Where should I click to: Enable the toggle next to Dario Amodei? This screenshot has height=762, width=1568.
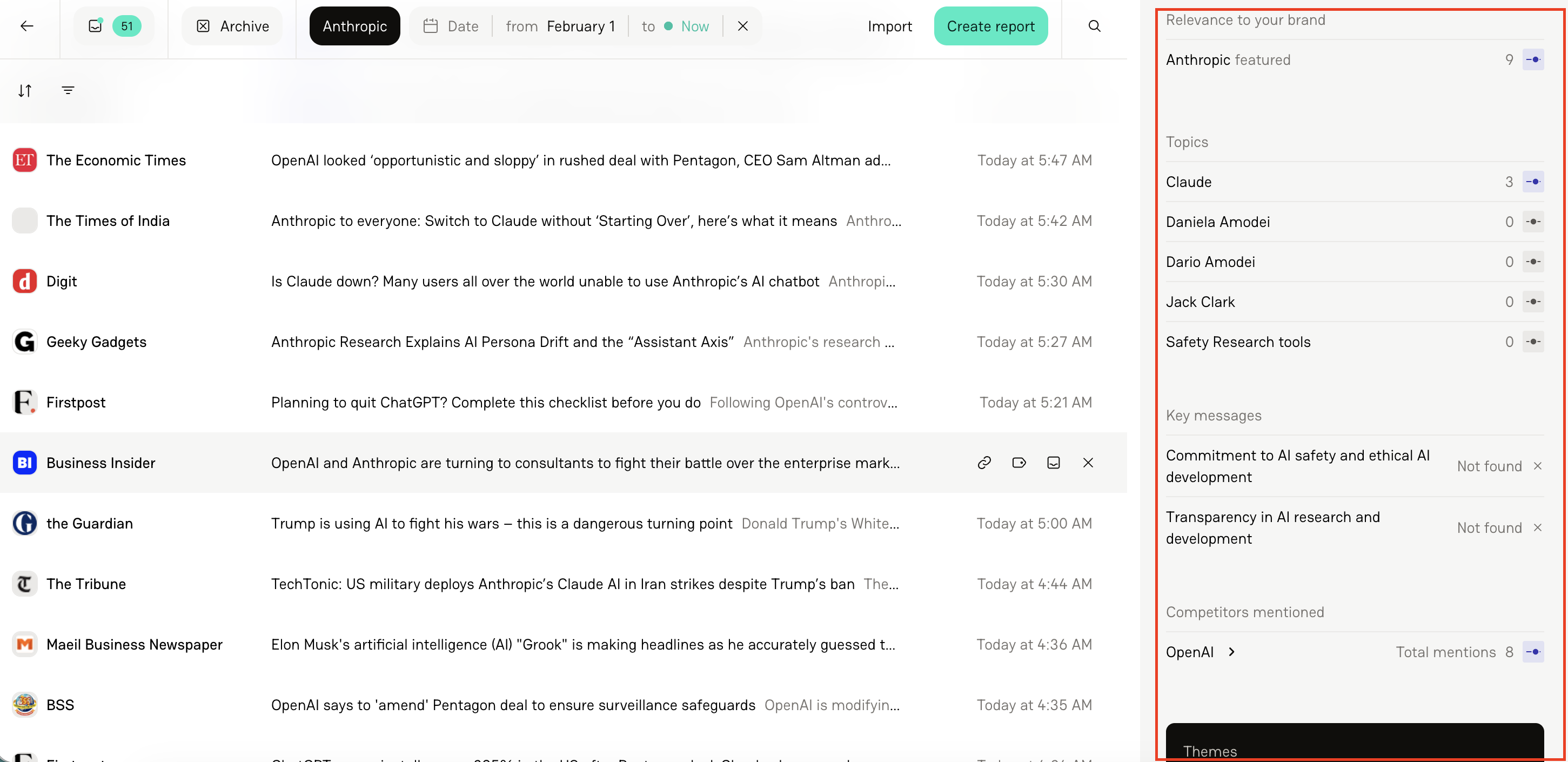(x=1534, y=262)
